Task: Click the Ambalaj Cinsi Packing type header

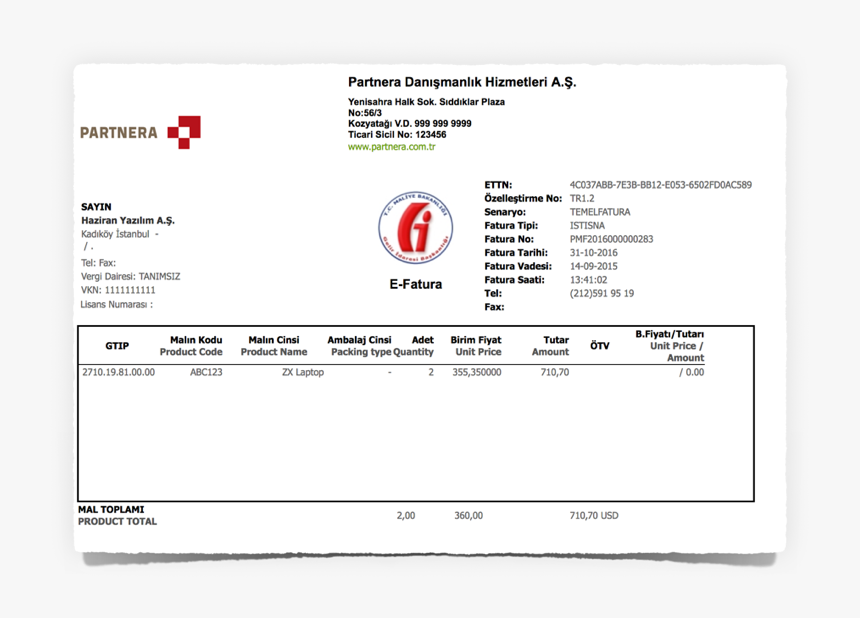Action: point(360,346)
